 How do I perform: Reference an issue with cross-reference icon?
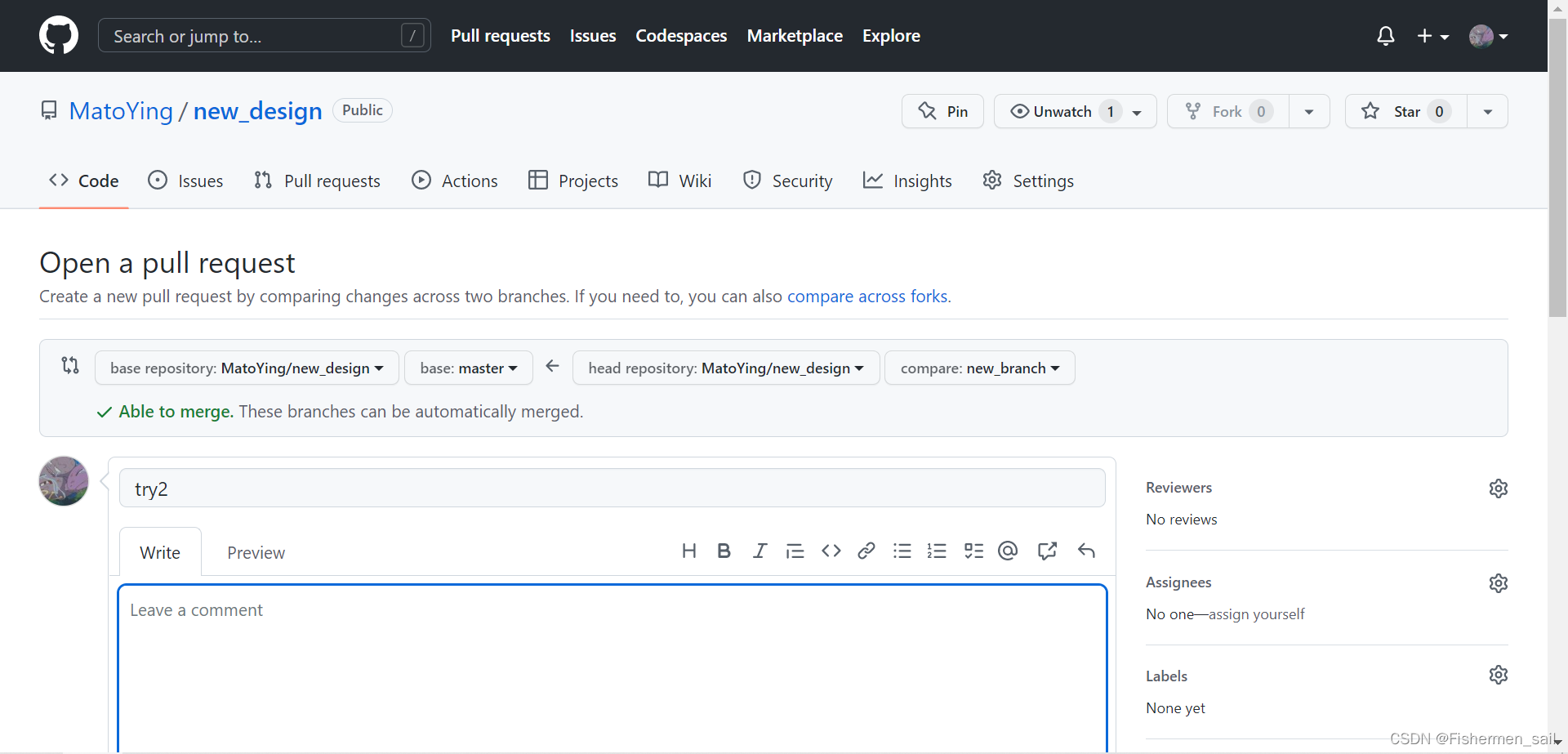pos(1047,551)
